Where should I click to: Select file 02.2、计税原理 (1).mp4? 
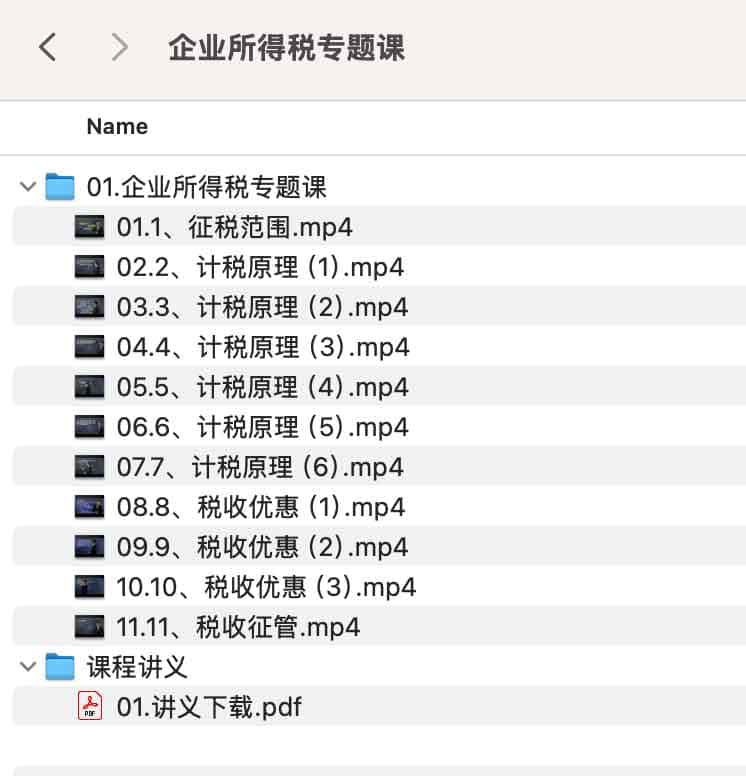[260, 267]
